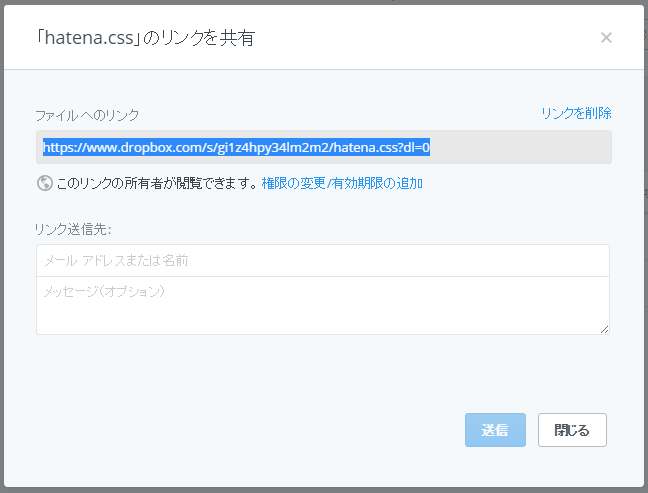This screenshot has height=493, width=648.
Task: Click the dialog title 「hatena.css」のリンクを共有
Action: pyautogui.click(x=145, y=38)
